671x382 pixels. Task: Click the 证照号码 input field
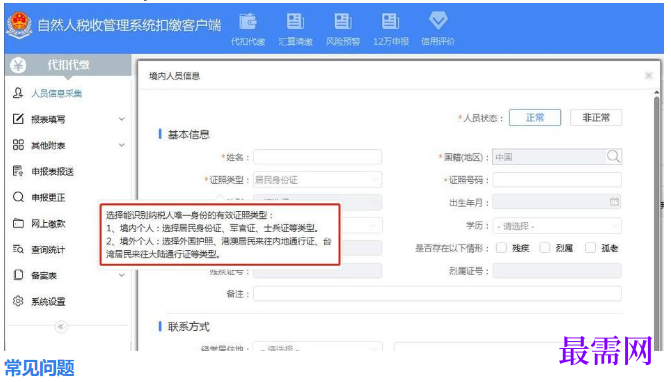click(557, 180)
